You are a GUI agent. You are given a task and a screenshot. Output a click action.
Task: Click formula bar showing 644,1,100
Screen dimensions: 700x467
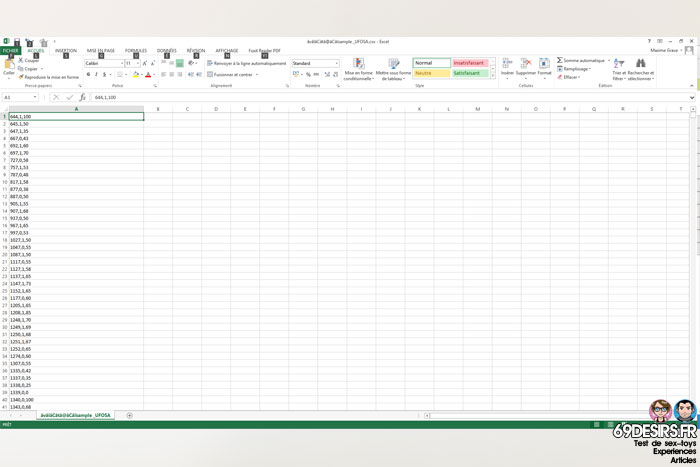coord(391,97)
